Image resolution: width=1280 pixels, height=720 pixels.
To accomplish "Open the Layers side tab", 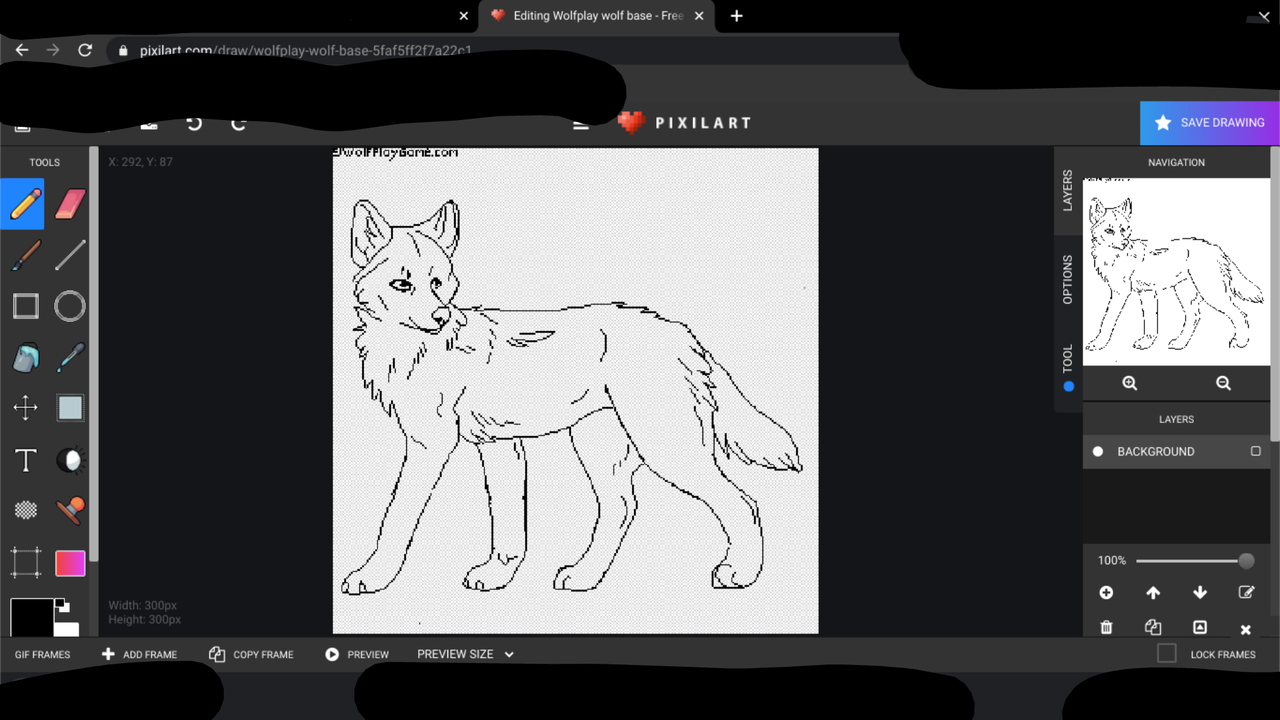I will 1068,190.
